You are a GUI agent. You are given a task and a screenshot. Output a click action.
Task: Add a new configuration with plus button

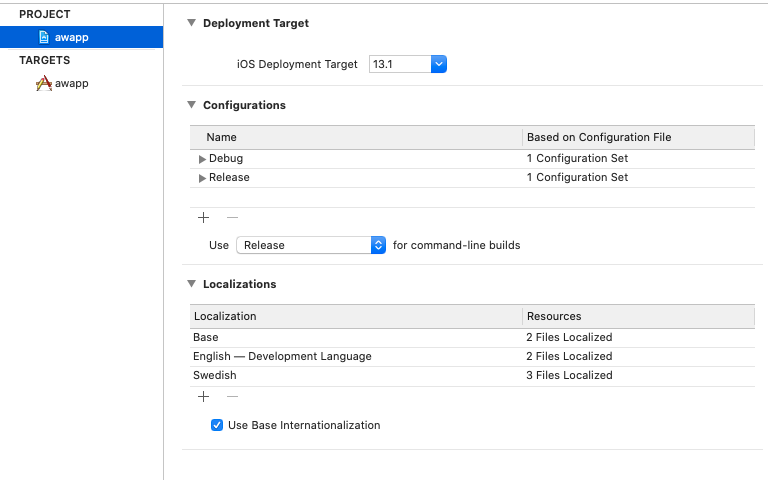coord(203,217)
